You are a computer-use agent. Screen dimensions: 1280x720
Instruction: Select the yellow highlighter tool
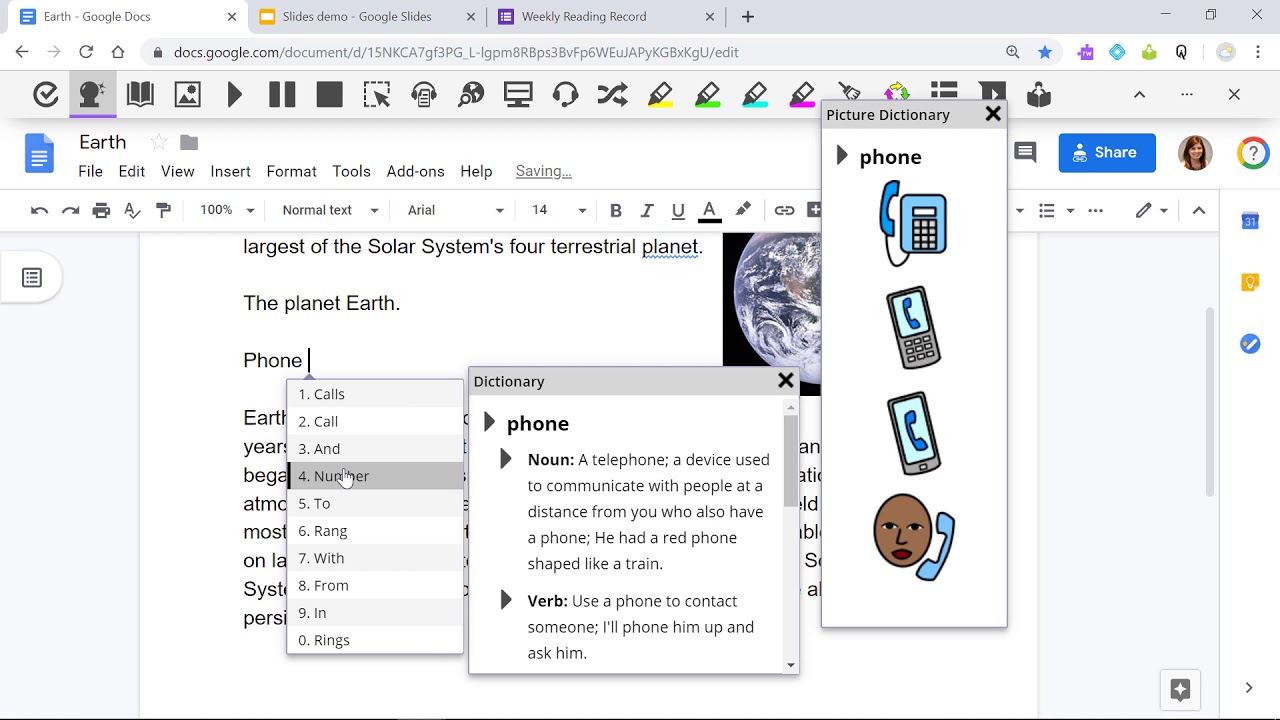660,94
